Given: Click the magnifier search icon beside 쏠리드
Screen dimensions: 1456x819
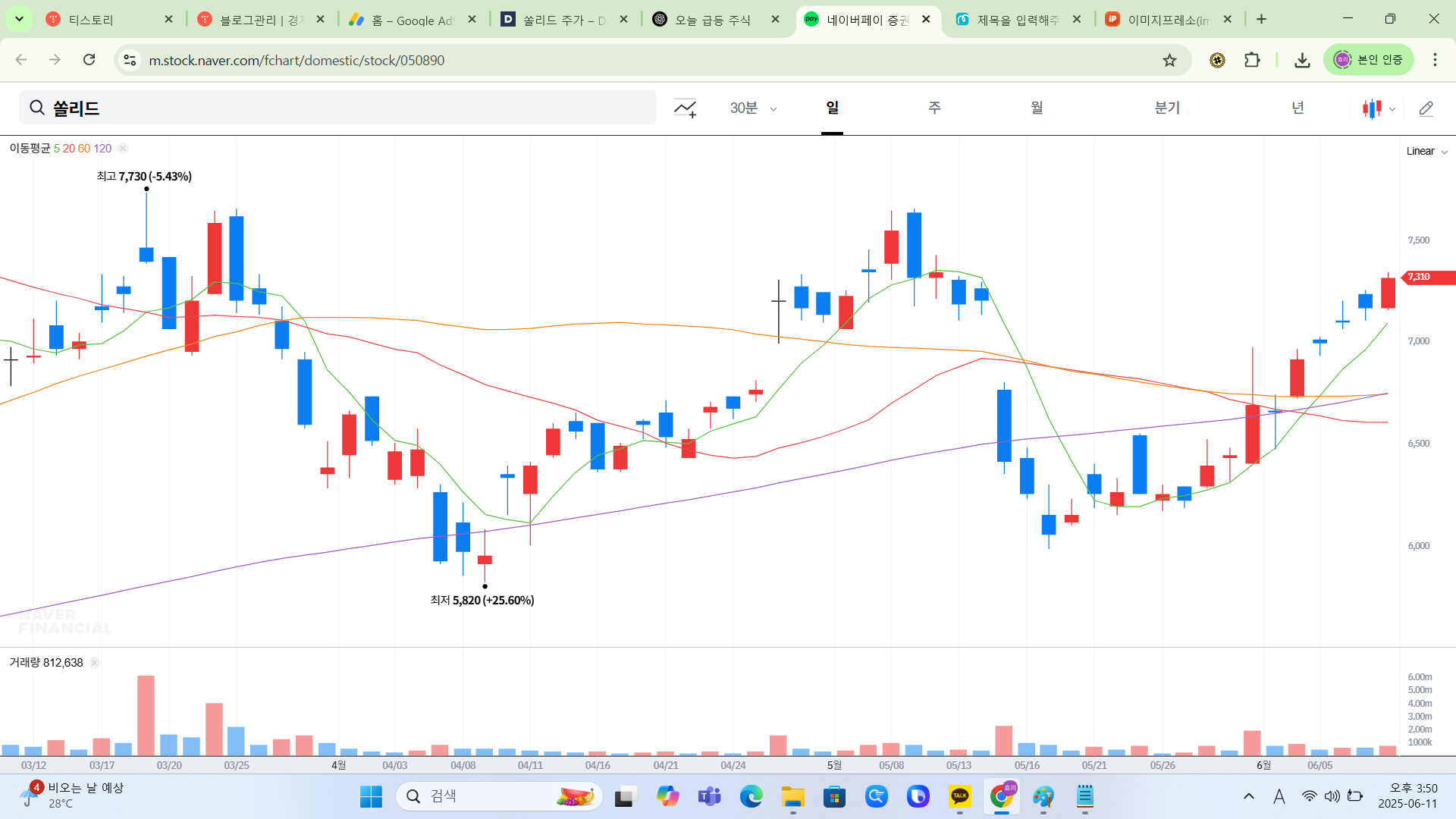Looking at the screenshot, I should pos(37,108).
